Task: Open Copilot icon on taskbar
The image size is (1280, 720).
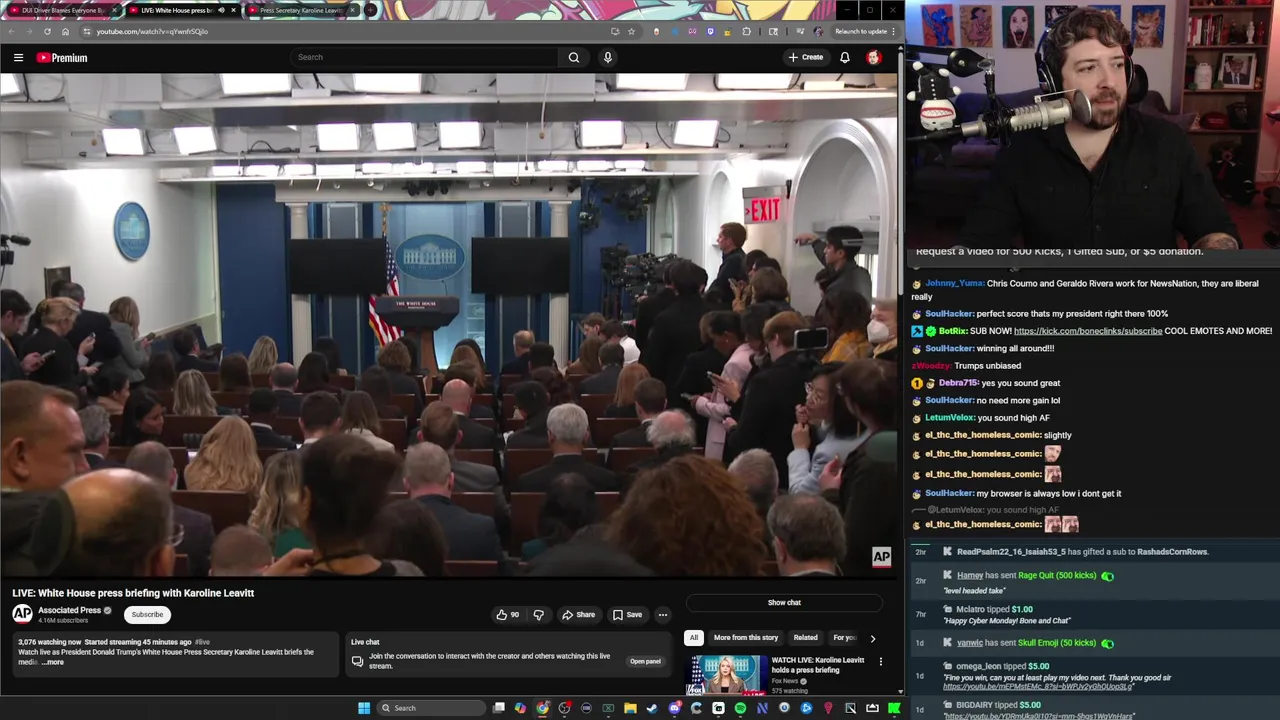Action: tap(520, 708)
